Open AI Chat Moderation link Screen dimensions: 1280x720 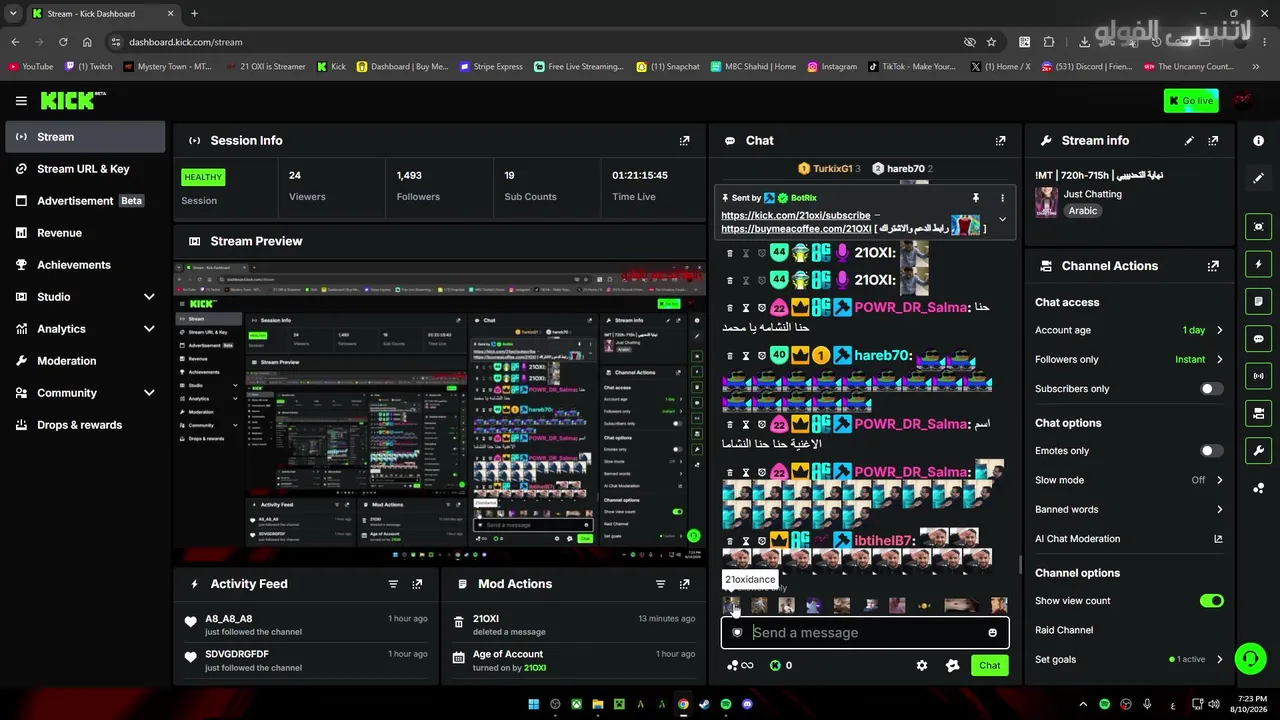(1129, 539)
